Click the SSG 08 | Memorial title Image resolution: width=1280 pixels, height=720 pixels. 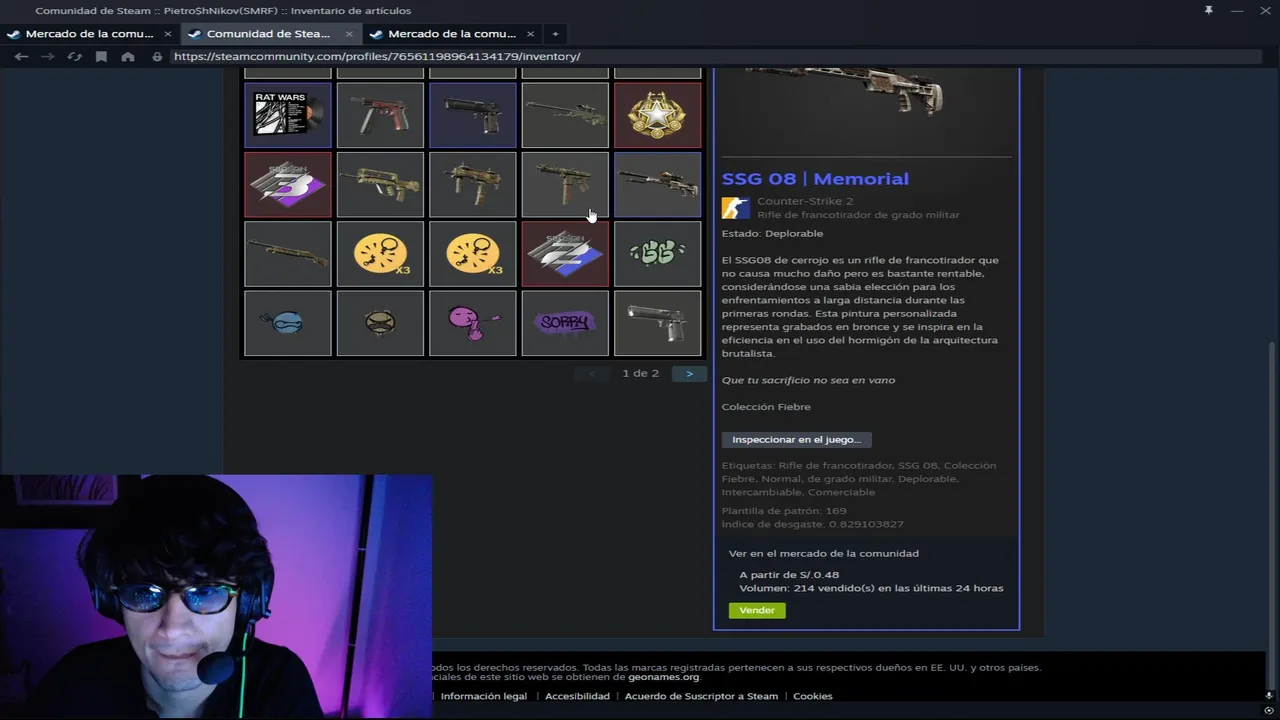click(815, 179)
